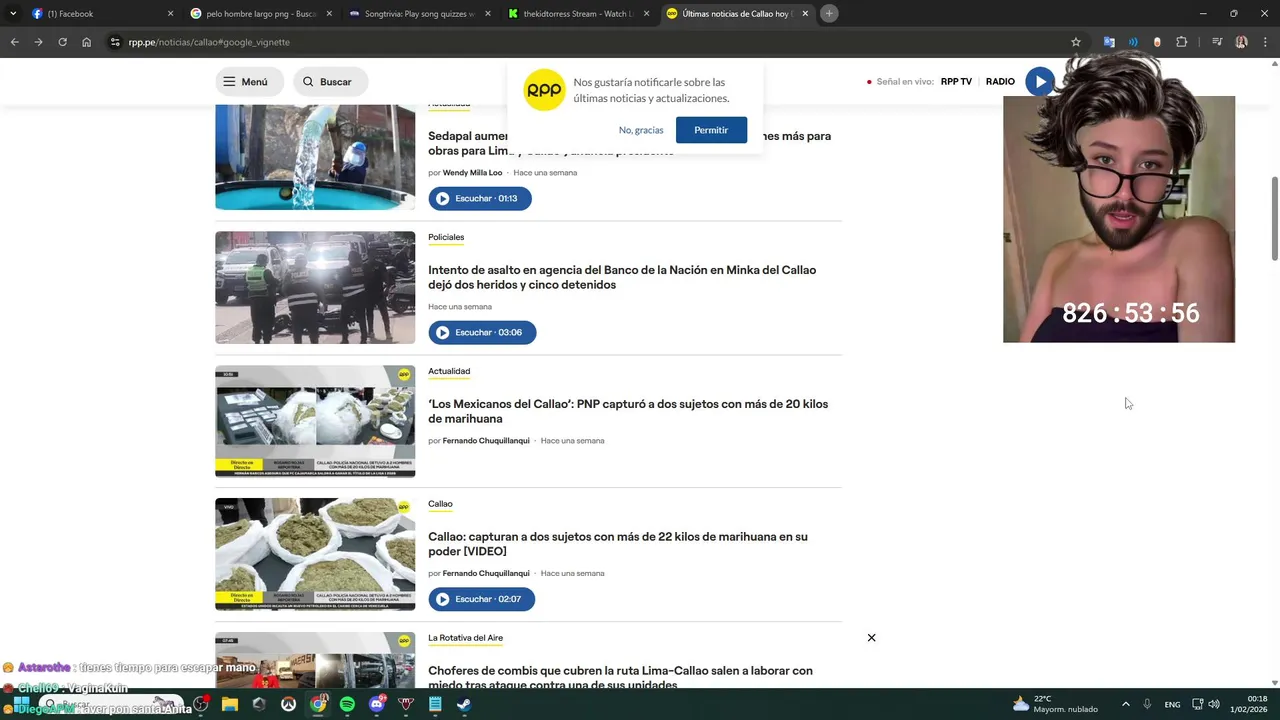
Task: Open Fernando Chuquillanqui under Los Mexicanos article
Action: [486, 441]
